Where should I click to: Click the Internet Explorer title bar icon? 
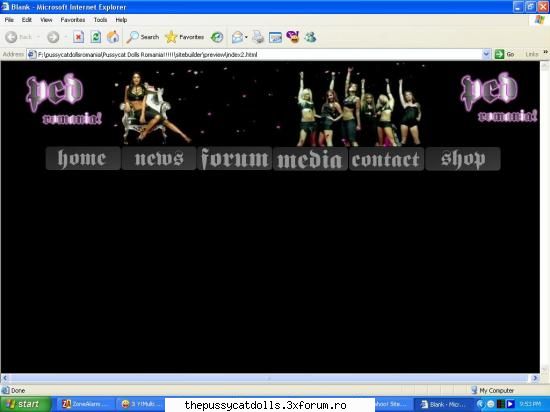tap(5, 7)
